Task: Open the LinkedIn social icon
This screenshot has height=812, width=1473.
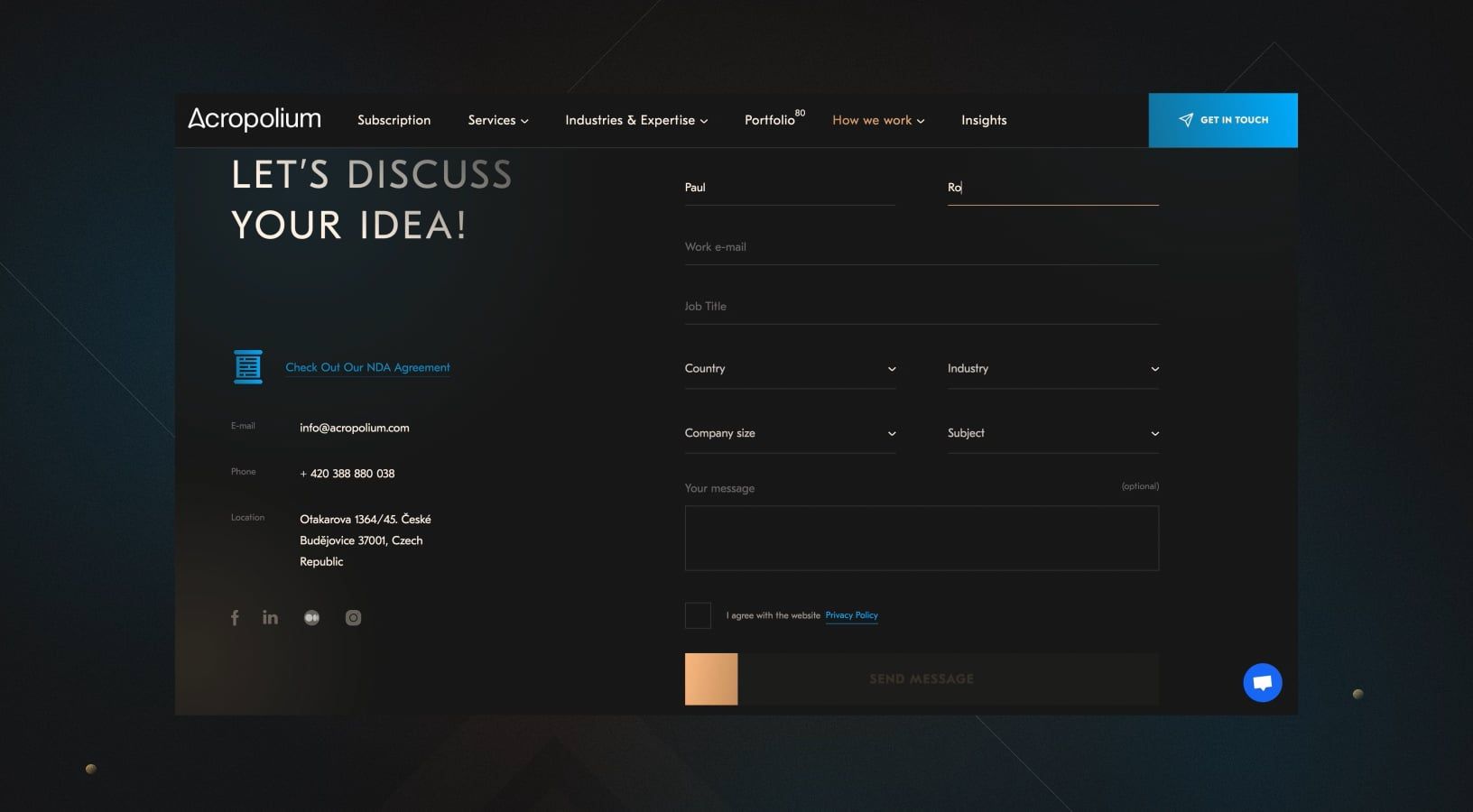Action: click(270, 617)
